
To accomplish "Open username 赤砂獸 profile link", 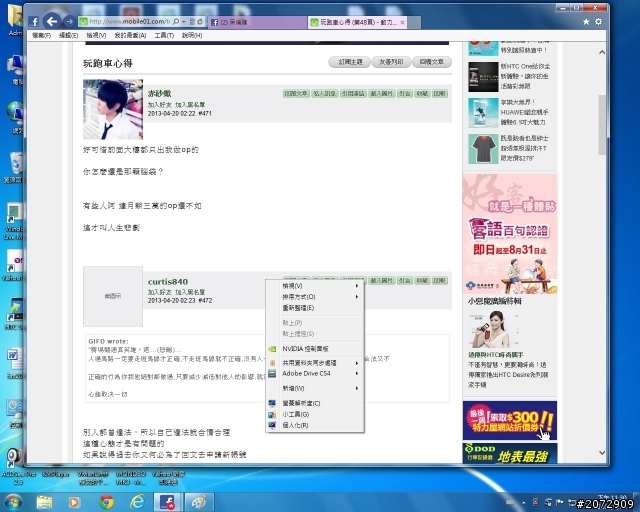I will click(160, 94).
